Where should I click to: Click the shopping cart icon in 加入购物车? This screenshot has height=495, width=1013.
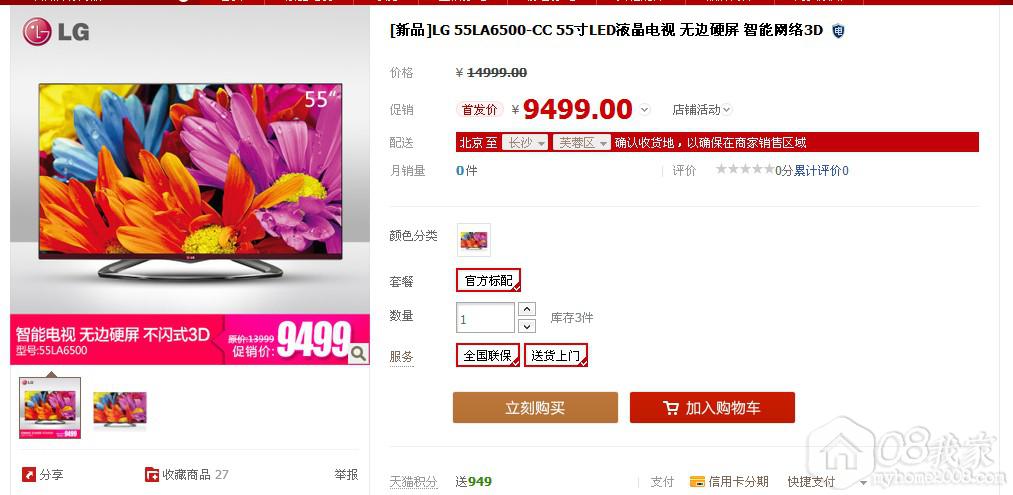point(671,408)
